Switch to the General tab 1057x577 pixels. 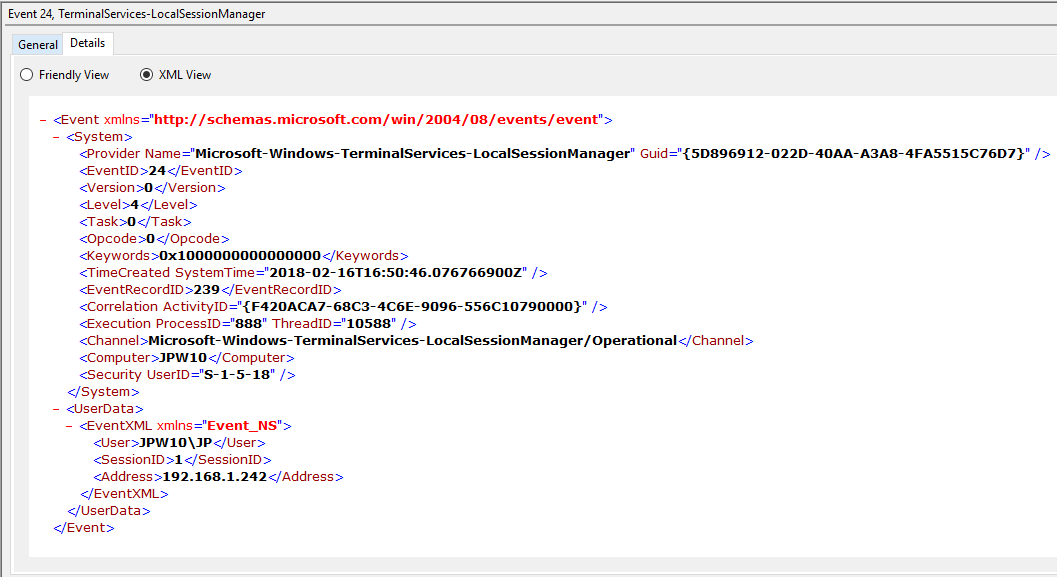pos(38,44)
